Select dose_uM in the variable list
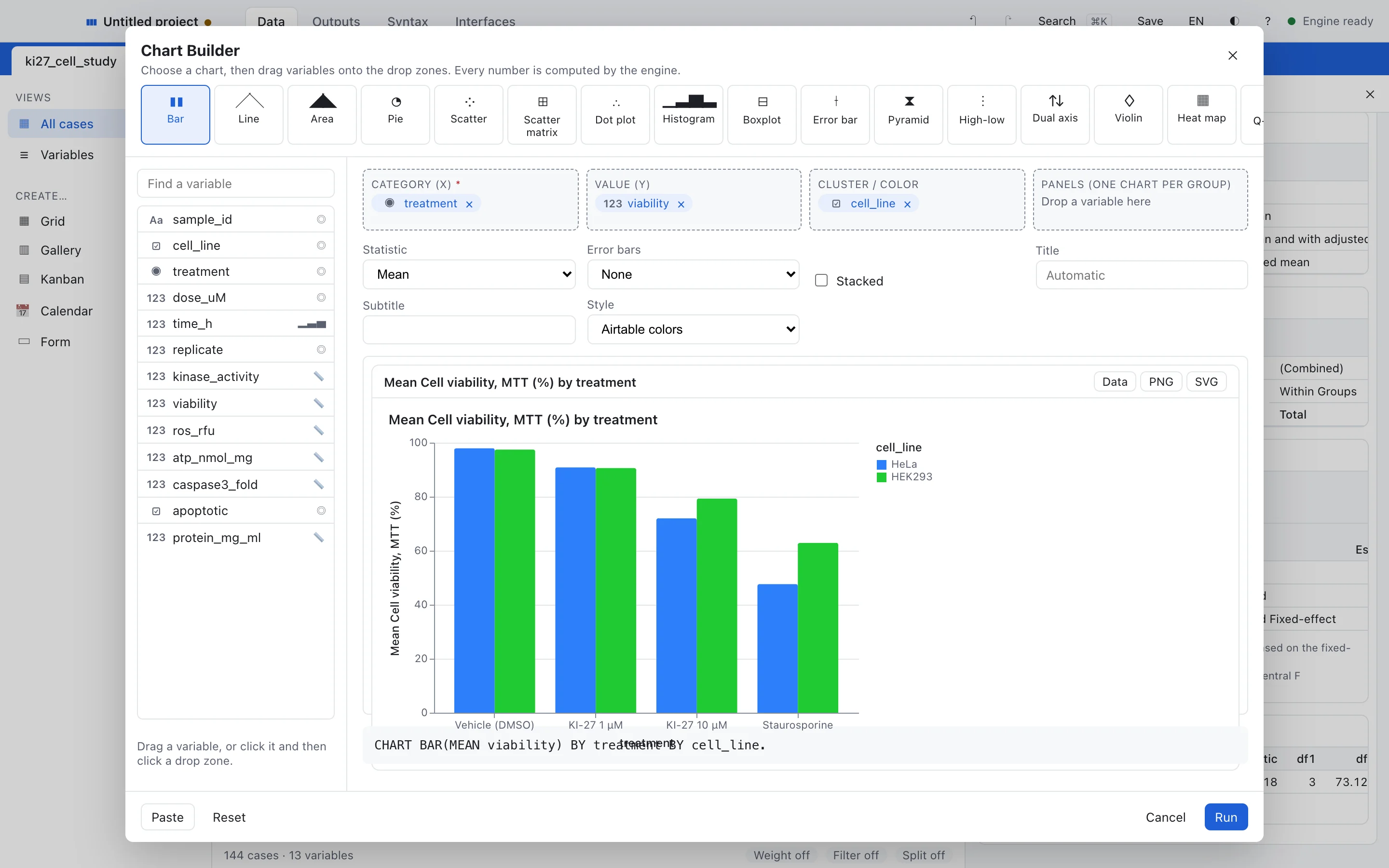 click(x=235, y=298)
